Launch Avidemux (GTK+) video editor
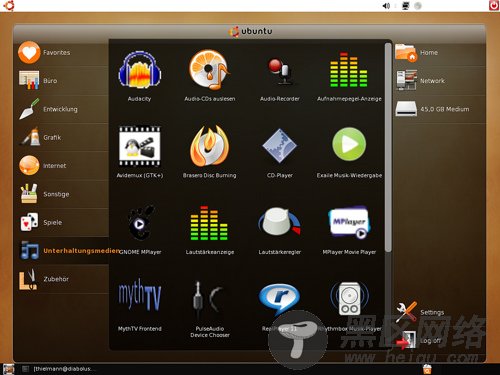The image size is (500, 375). pos(140,146)
